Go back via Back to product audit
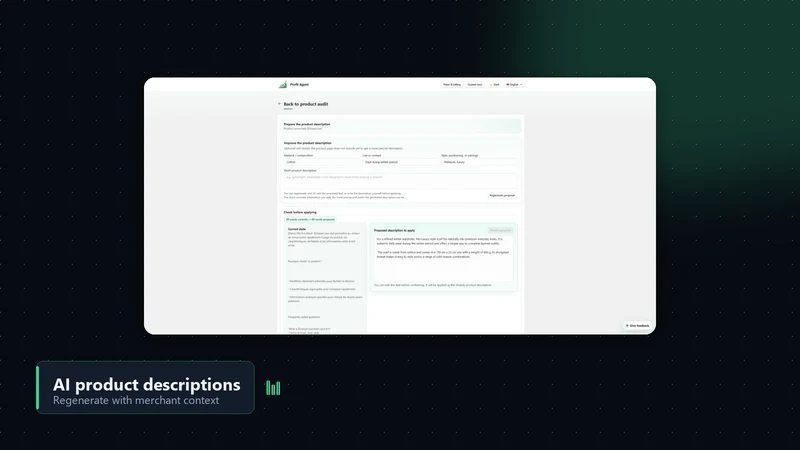This screenshot has height=450, width=800. click(x=306, y=104)
